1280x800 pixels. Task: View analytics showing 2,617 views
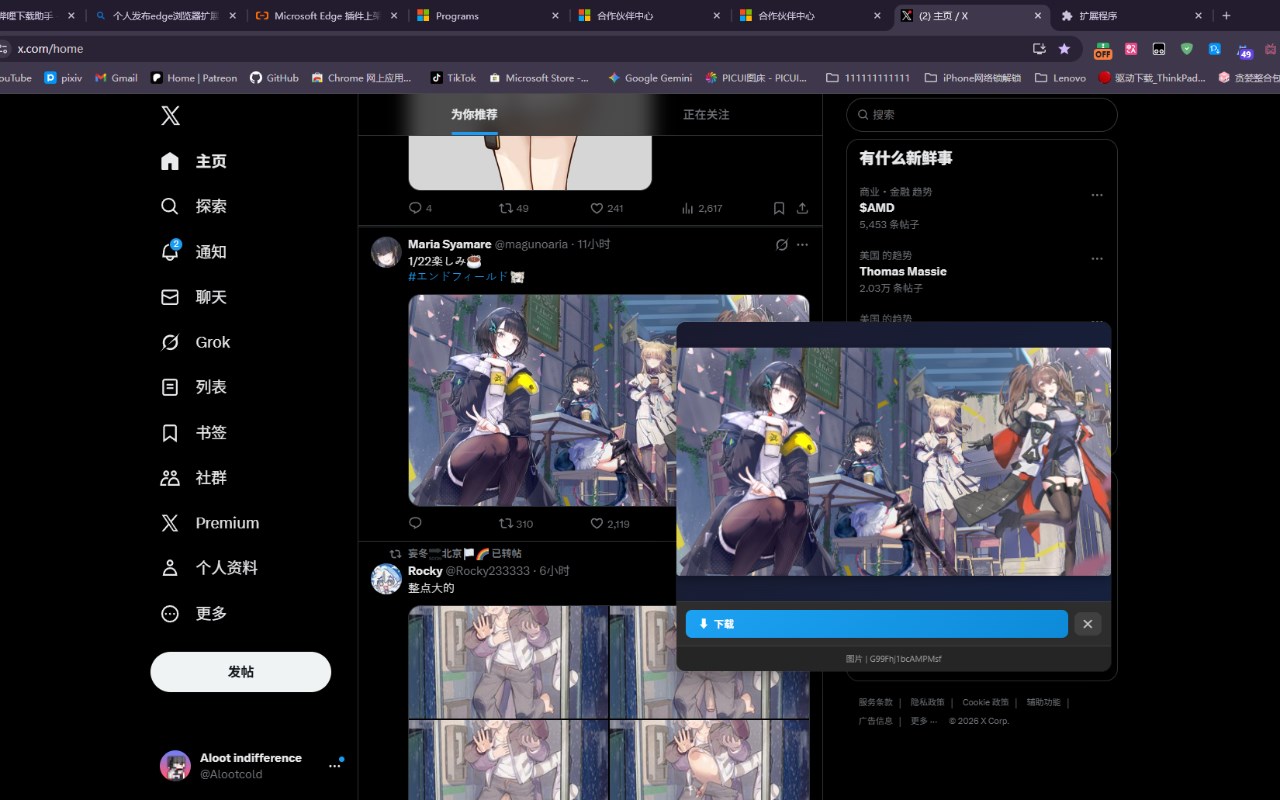point(701,208)
